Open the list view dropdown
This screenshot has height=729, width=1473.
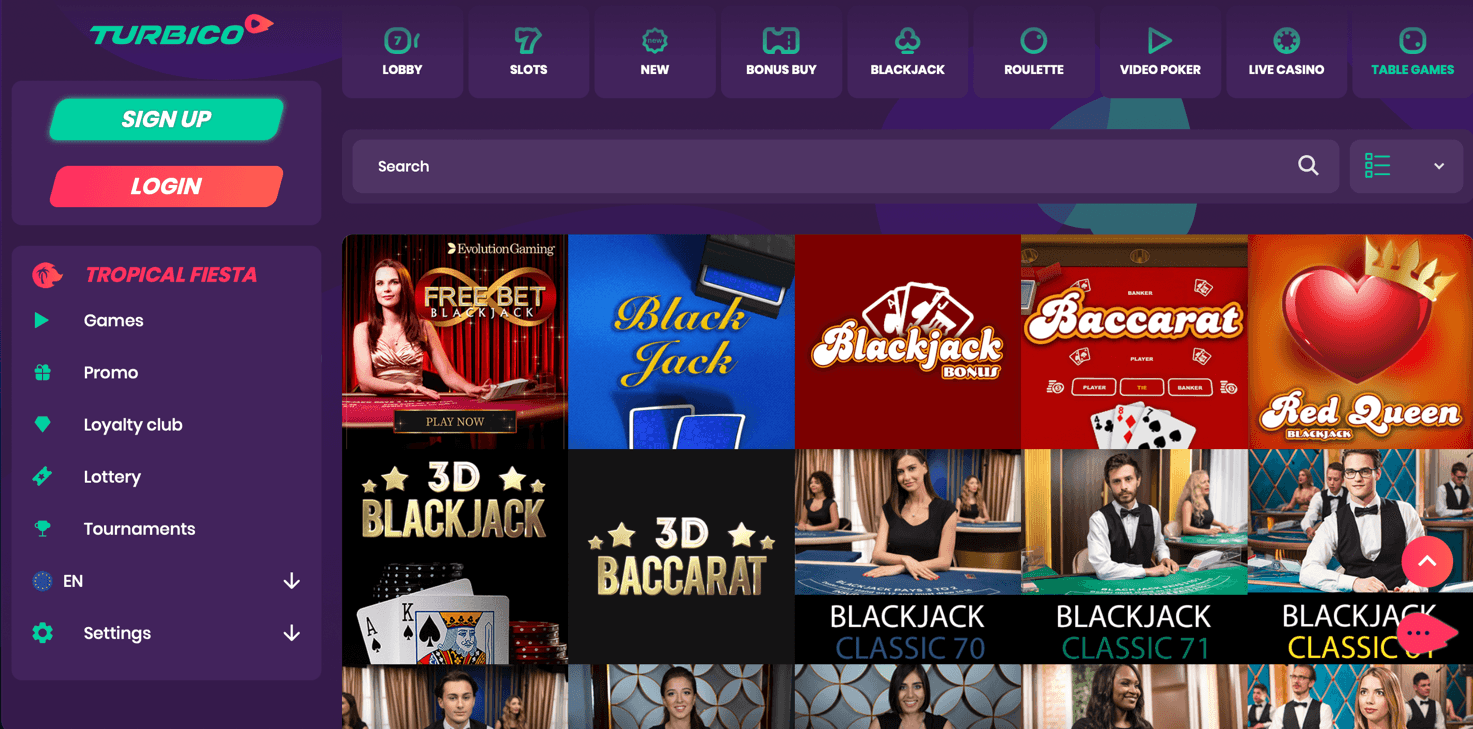click(x=1406, y=166)
